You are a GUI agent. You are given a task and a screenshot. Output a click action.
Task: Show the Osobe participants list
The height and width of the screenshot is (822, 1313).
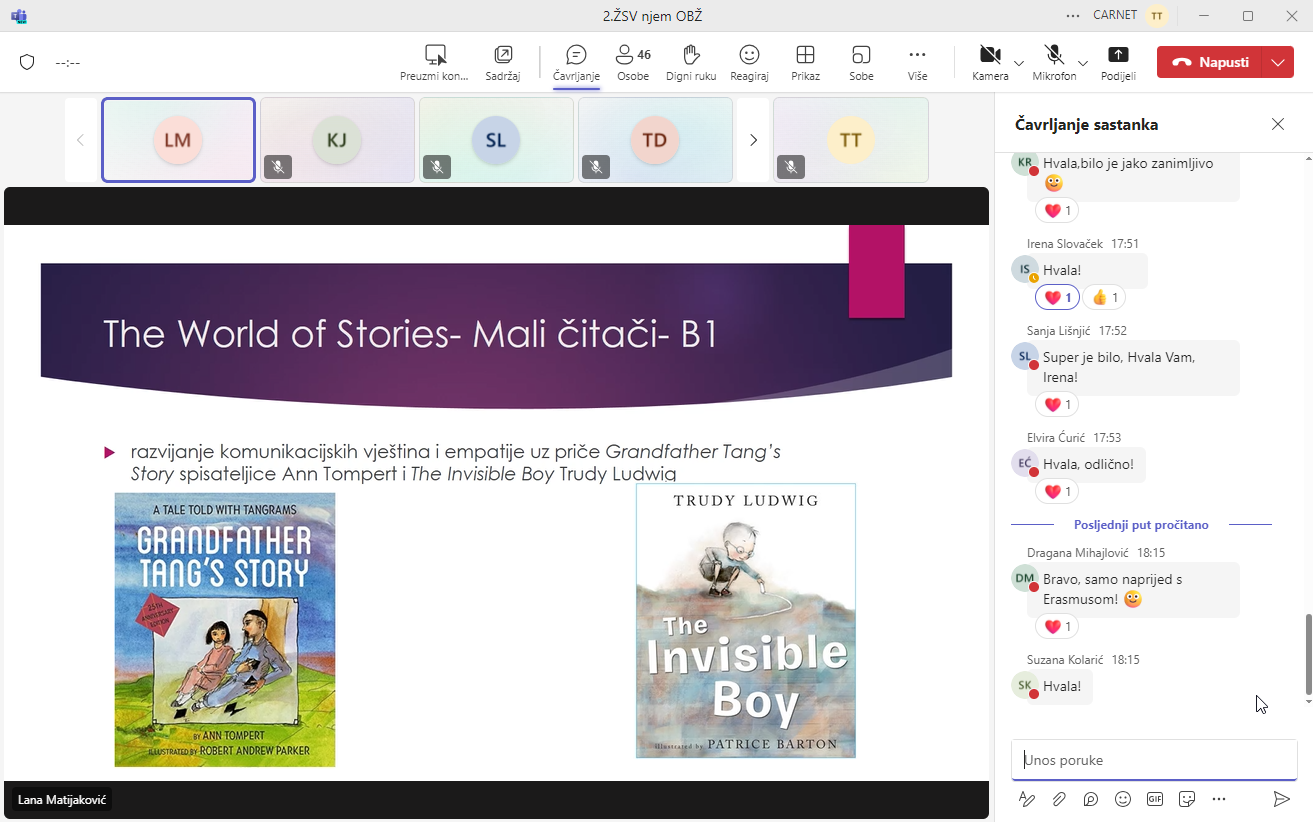tap(633, 62)
